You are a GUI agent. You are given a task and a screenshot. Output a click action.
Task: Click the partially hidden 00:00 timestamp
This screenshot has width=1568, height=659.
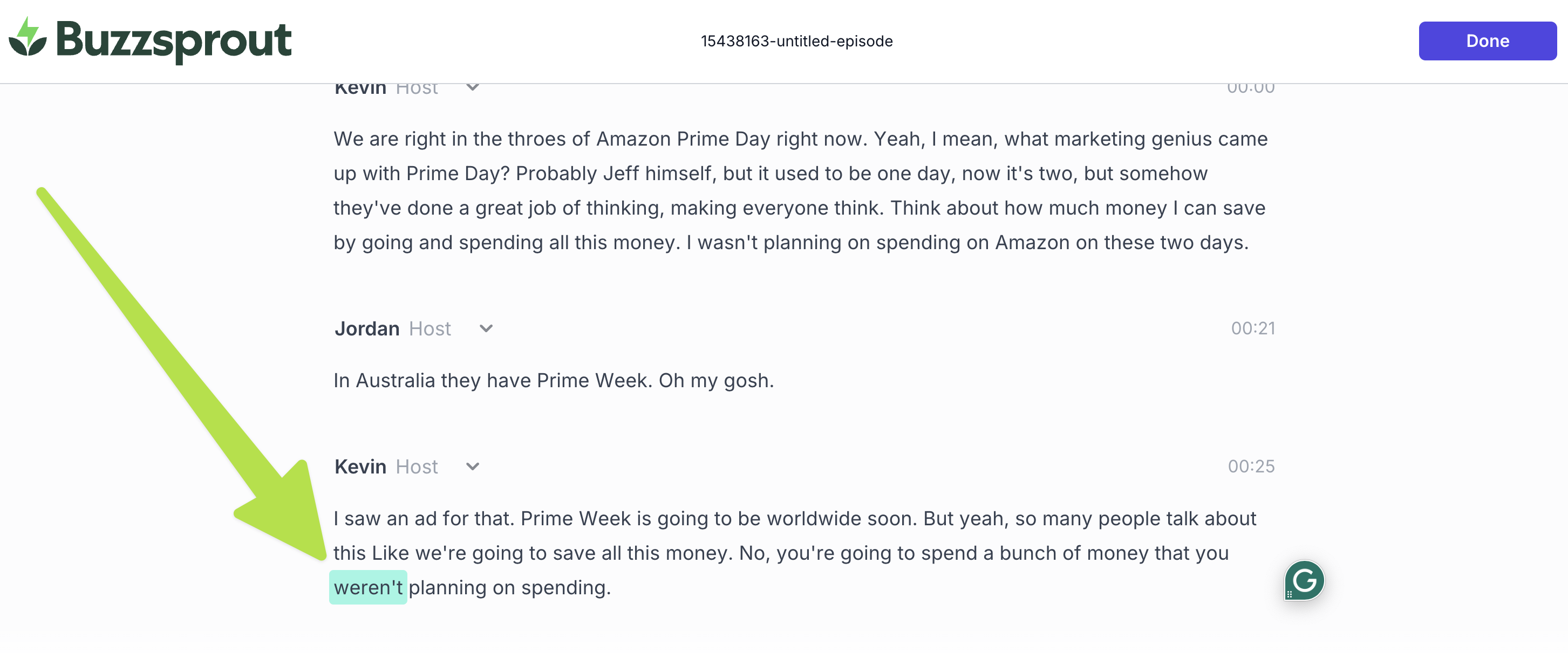(x=1250, y=89)
